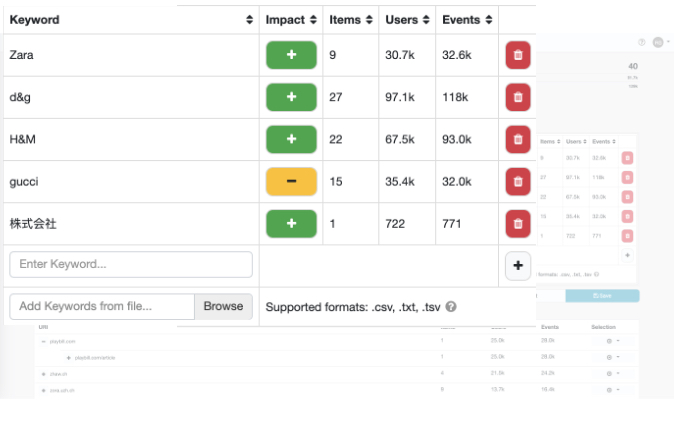Toggle the green impact button for d&g
Image resolution: width=674 pixels, height=432 pixels.
pyautogui.click(x=291, y=97)
